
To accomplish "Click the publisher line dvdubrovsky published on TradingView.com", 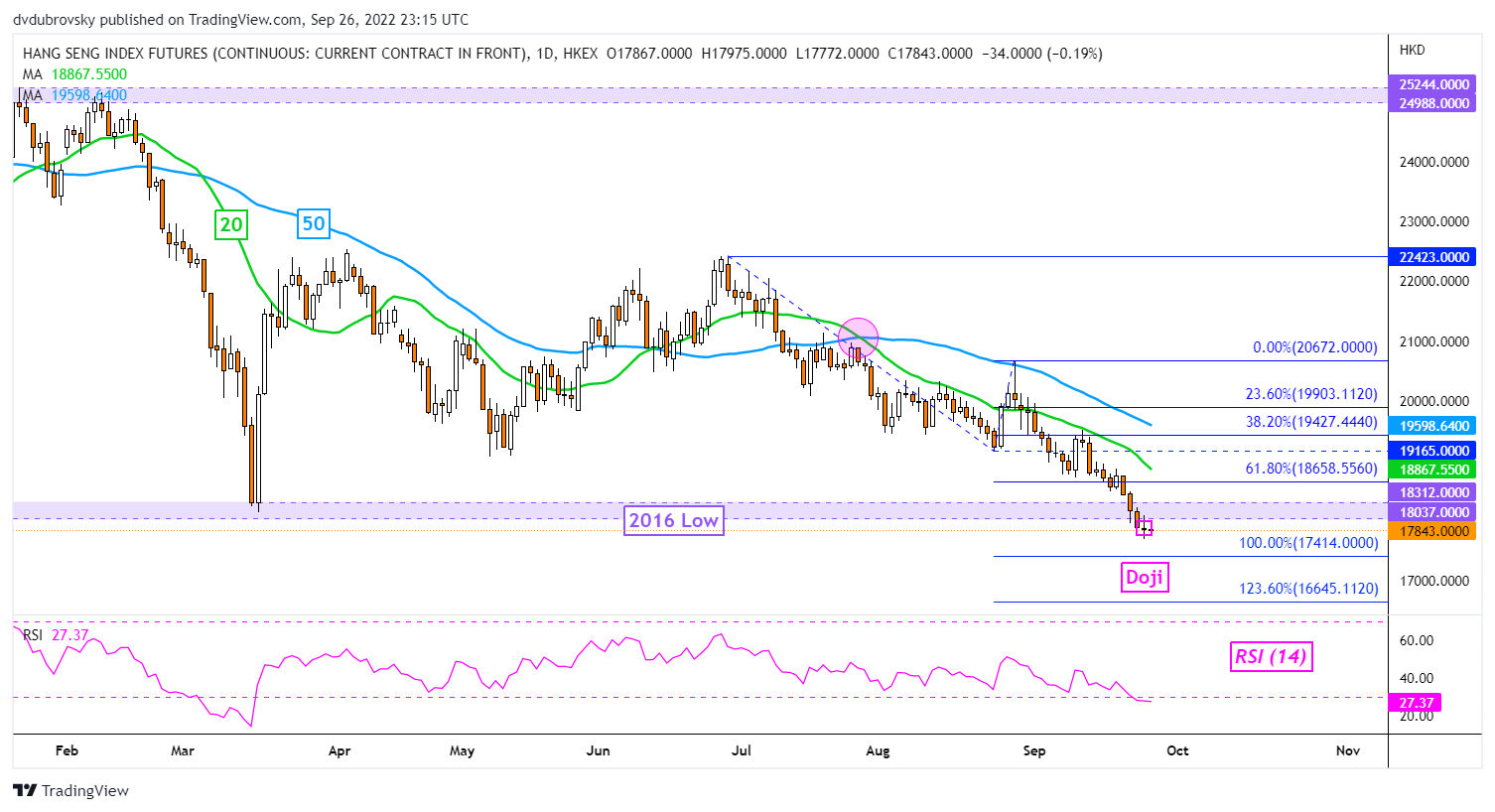I will 240,20.
